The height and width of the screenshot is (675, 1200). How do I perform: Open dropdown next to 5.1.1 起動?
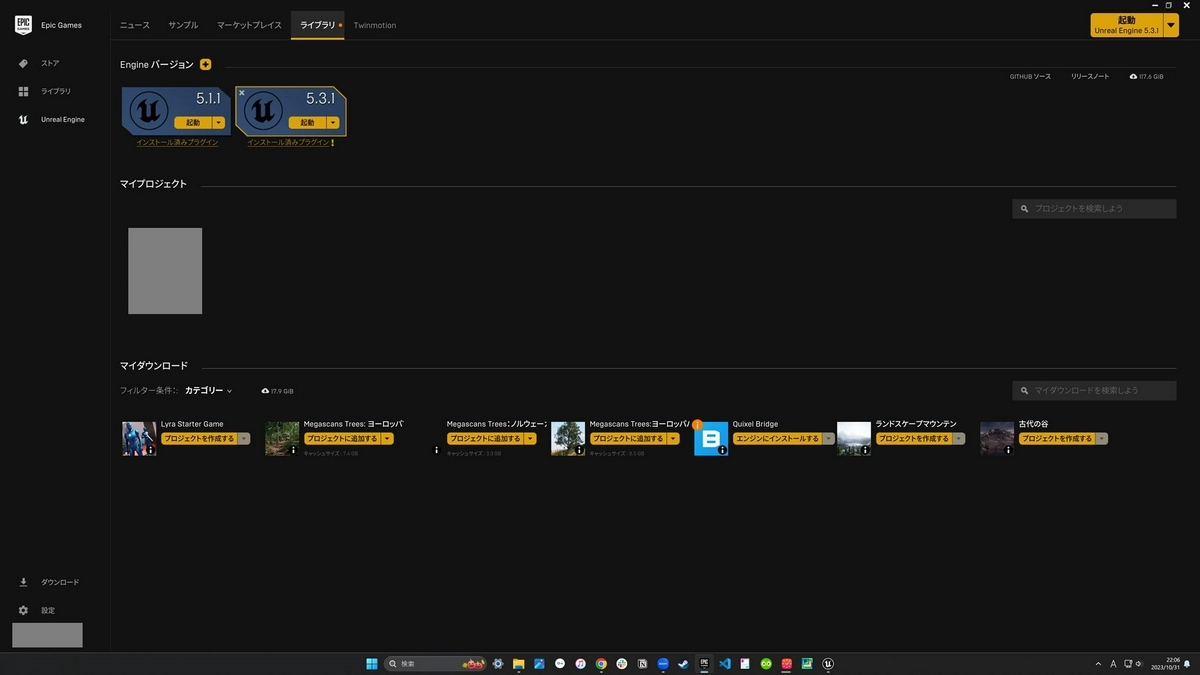click(x=219, y=123)
